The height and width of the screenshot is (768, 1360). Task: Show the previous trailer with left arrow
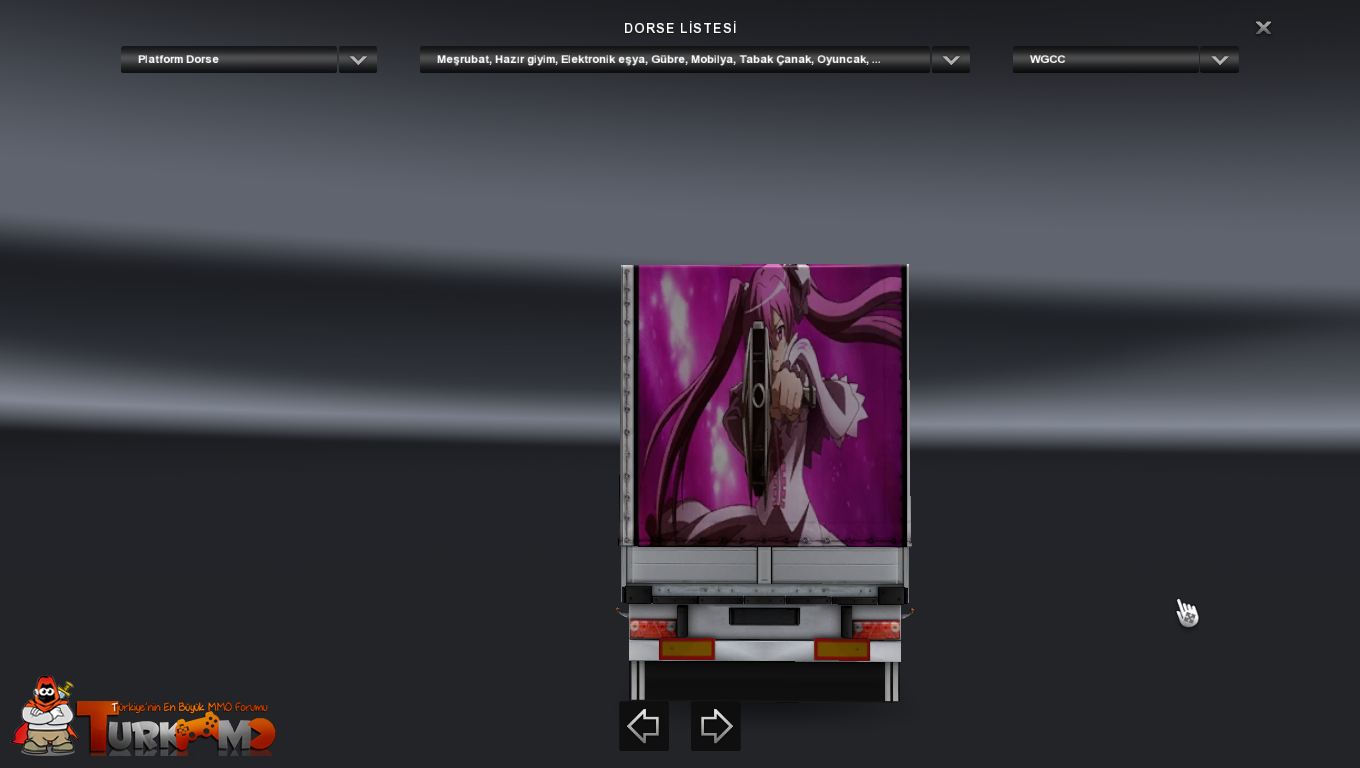coord(644,726)
